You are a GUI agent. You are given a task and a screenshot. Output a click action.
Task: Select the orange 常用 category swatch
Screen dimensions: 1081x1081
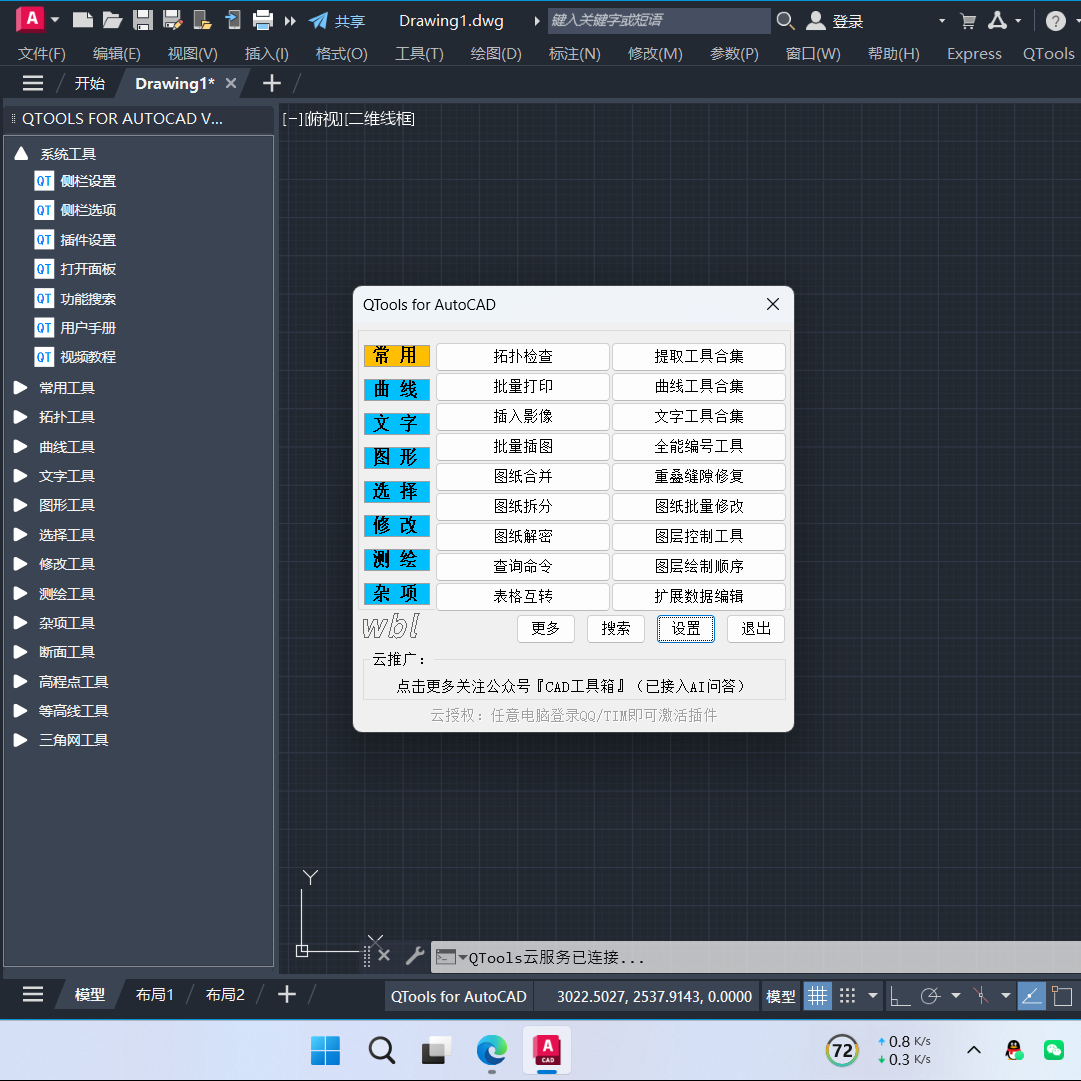[396, 356]
